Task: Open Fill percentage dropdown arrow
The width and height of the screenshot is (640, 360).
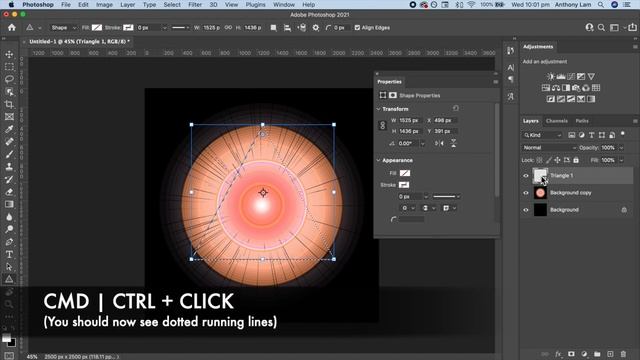Action: click(x=622, y=160)
